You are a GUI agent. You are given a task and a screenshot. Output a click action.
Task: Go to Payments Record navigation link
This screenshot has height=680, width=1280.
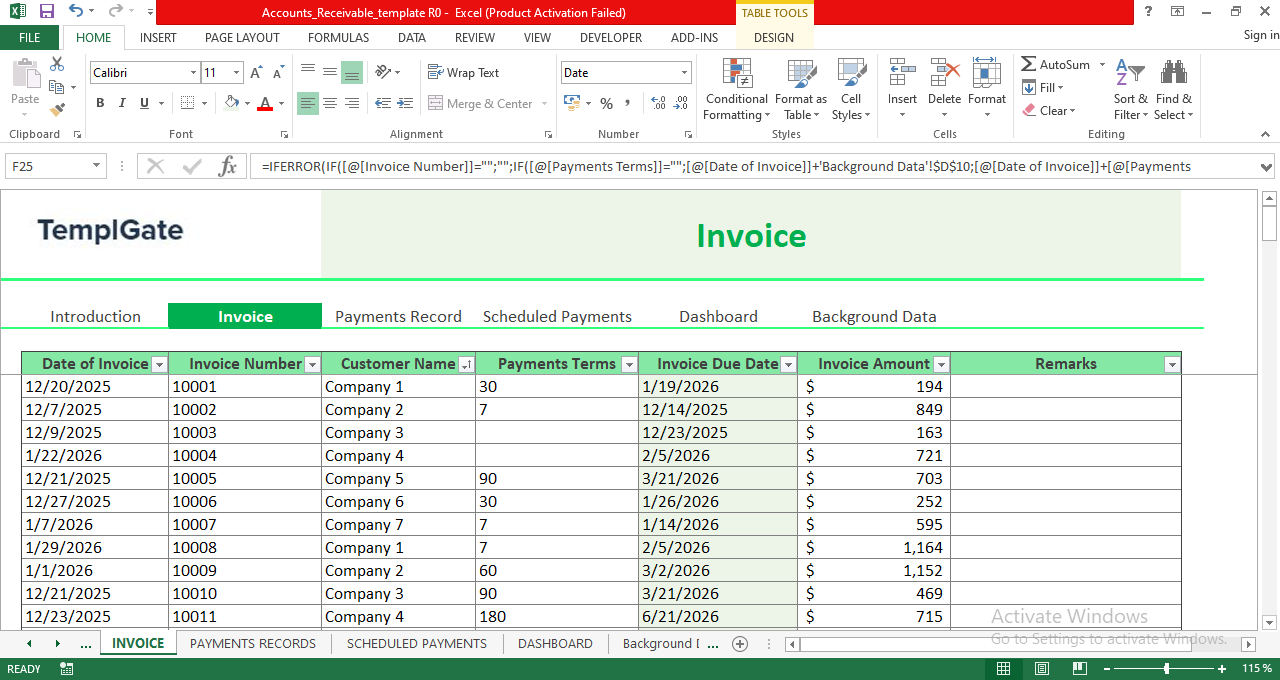398,317
